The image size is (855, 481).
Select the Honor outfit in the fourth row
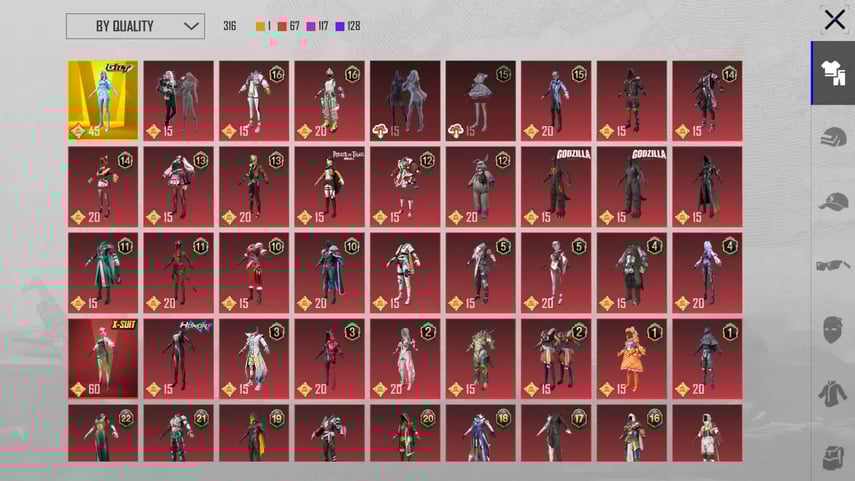(x=178, y=358)
